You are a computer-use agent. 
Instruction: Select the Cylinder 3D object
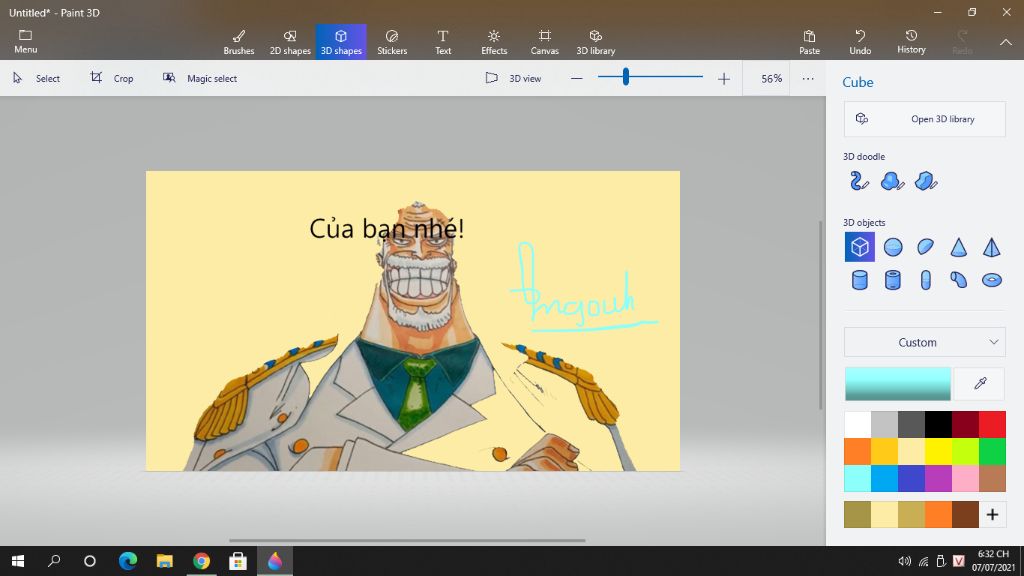tap(859, 280)
